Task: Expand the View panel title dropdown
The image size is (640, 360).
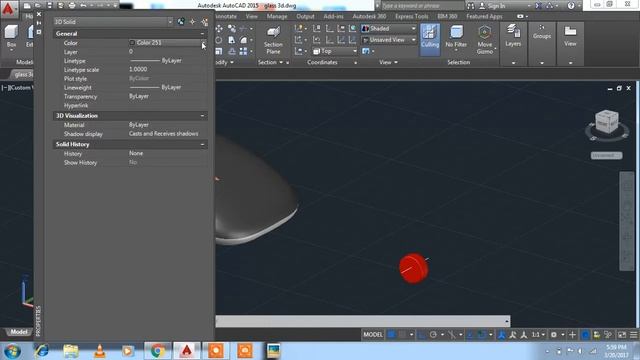Action: click(388, 62)
